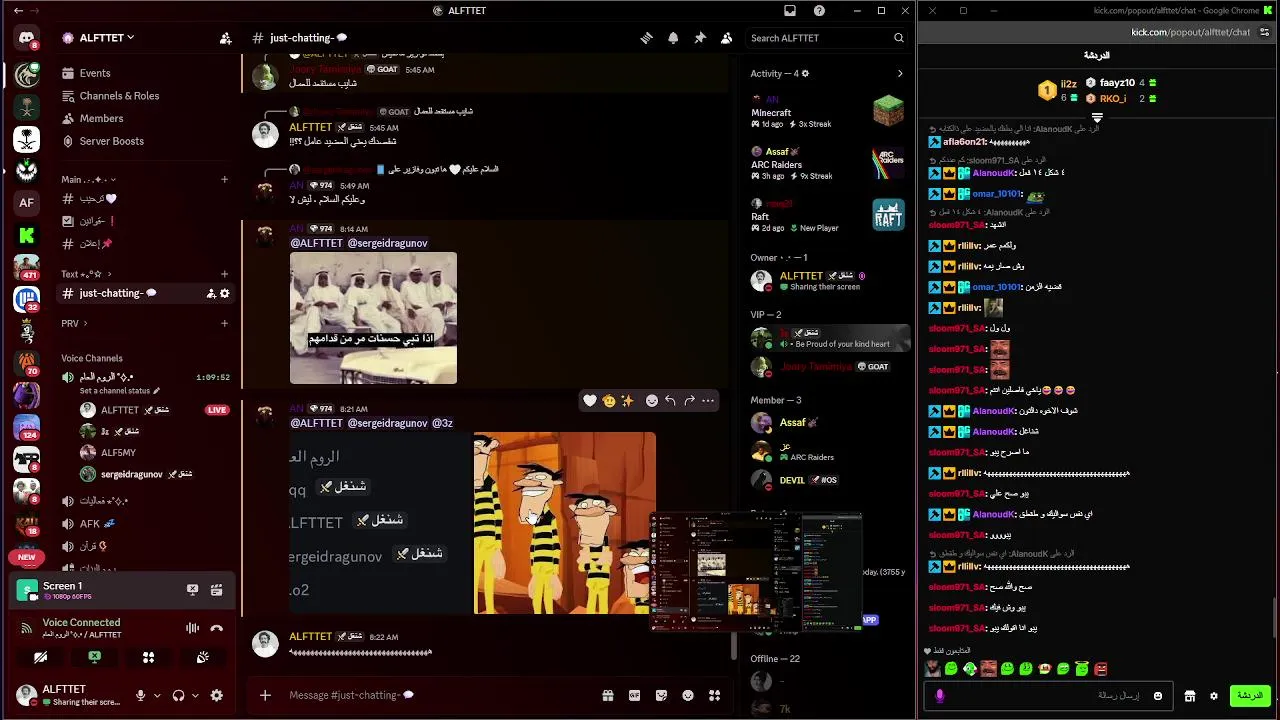Image resolution: width=1280 pixels, height=720 pixels.
Task: Open Discord user settings gear
Action: (x=216, y=695)
